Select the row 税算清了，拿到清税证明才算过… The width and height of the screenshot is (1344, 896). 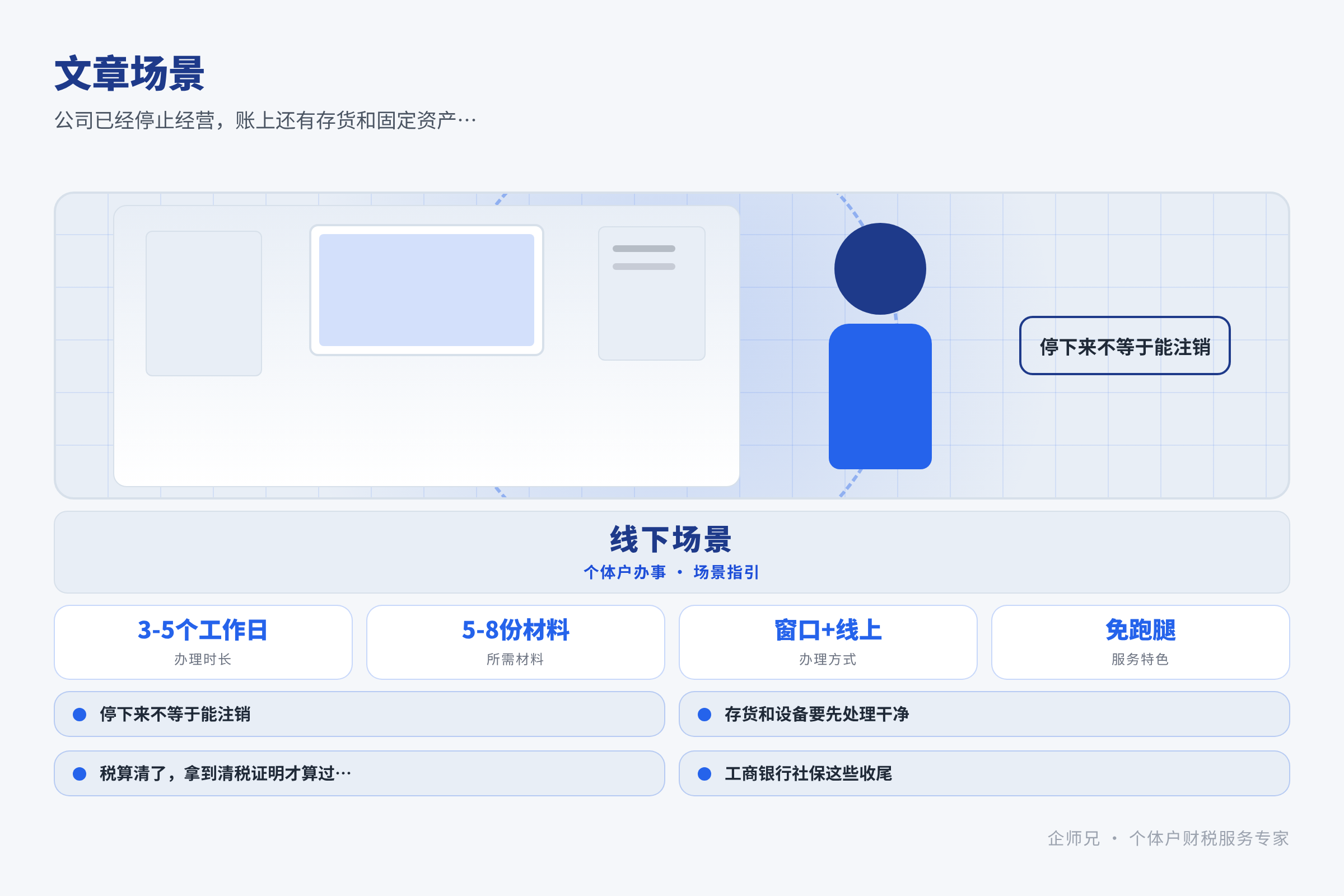point(360,774)
